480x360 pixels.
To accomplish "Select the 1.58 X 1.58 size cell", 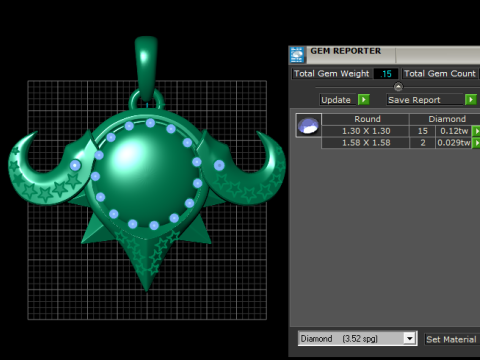I will pos(366,143).
